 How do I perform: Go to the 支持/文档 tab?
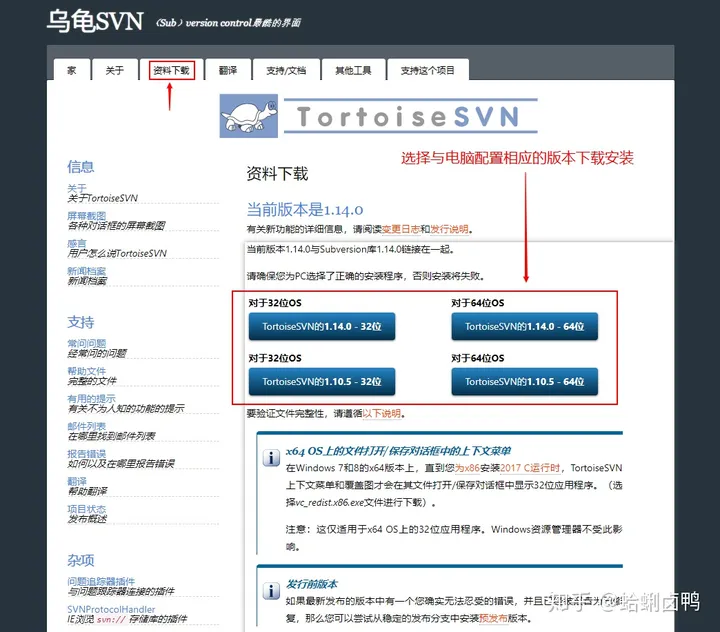286,70
